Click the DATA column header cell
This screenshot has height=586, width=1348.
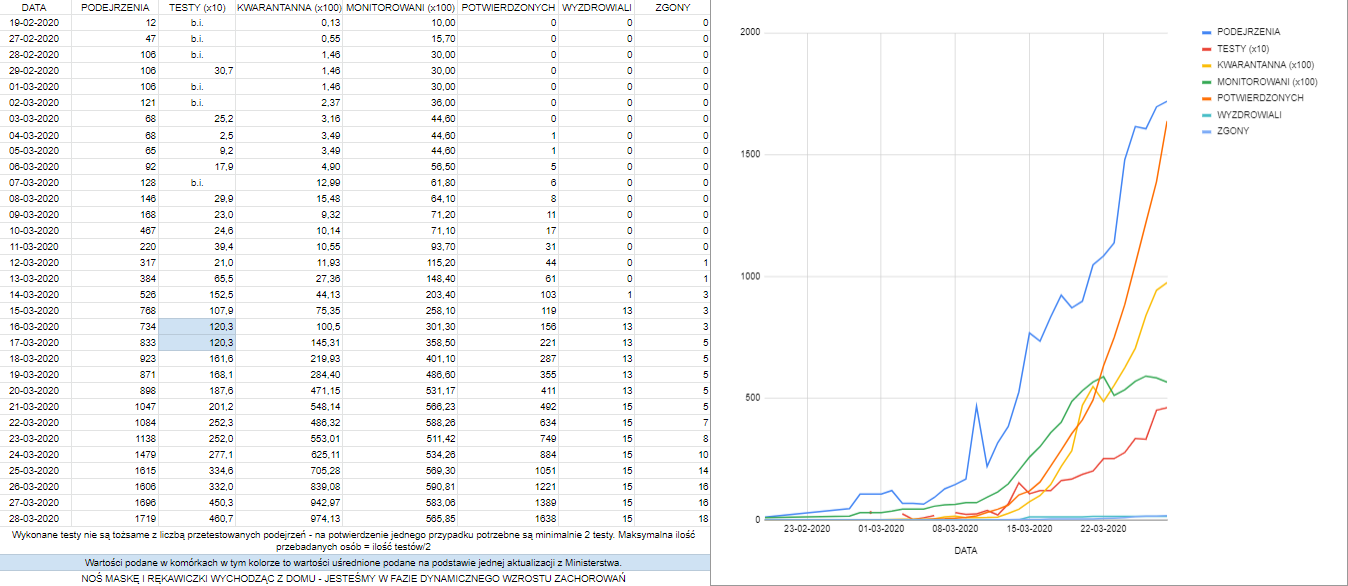34,7
